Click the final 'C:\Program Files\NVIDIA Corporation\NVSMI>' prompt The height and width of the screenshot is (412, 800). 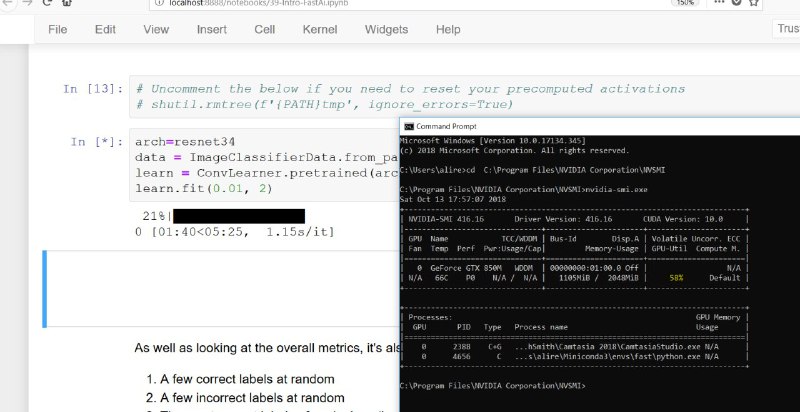click(x=493, y=385)
